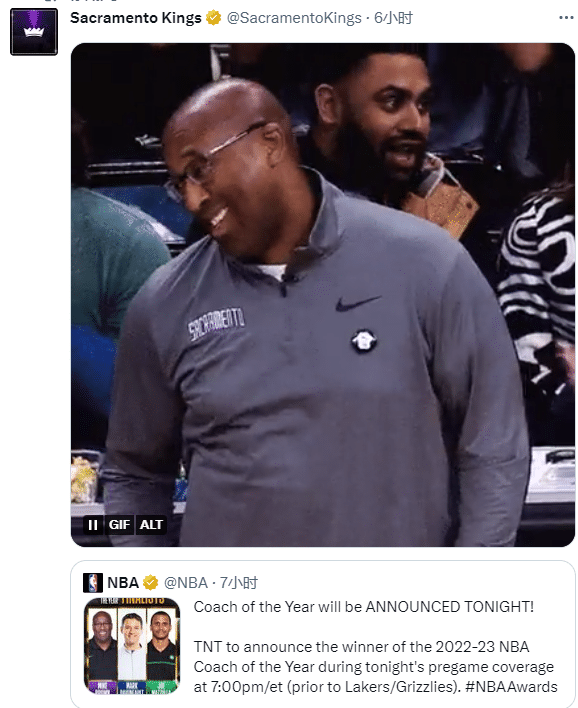Open the Sacramento Kings profile avatar
578x708 pixels.
tap(34, 32)
